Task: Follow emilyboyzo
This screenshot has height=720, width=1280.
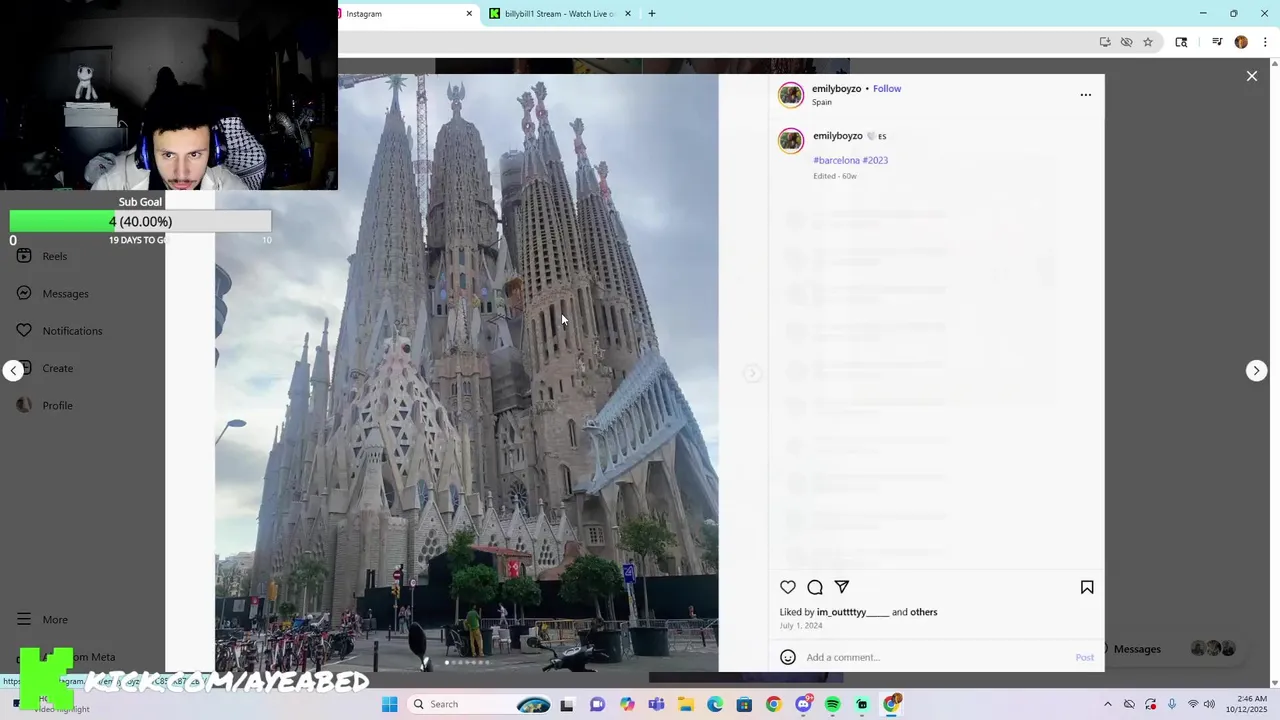Action: 887,88
